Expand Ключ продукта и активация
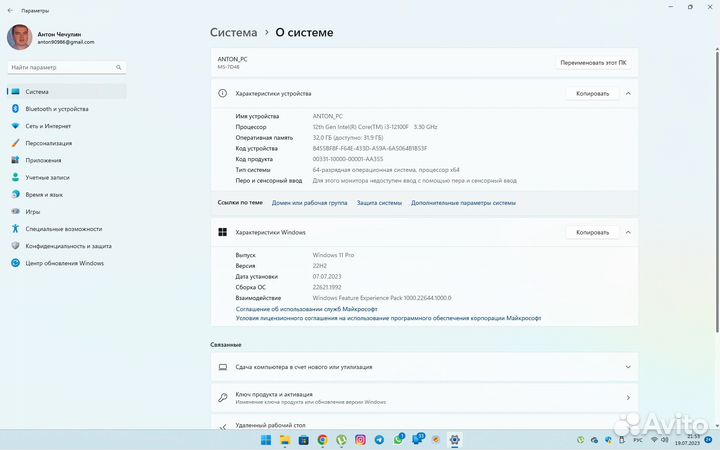720x450 pixels. click(x=628, y=397)
